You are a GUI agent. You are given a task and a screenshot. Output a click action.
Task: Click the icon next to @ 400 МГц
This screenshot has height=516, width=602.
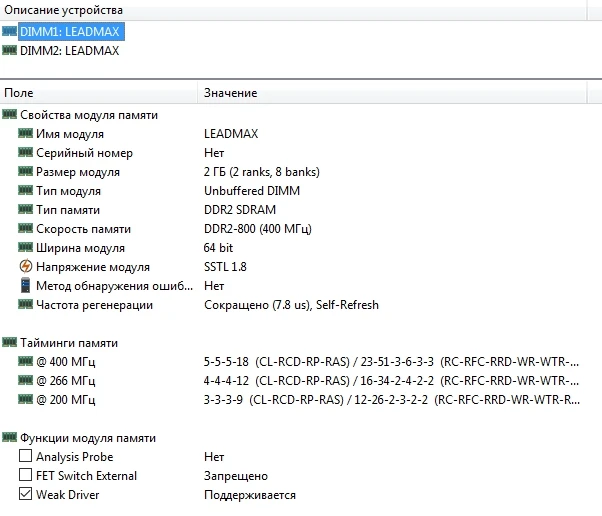pyautogui.click(x=25, y=361)
